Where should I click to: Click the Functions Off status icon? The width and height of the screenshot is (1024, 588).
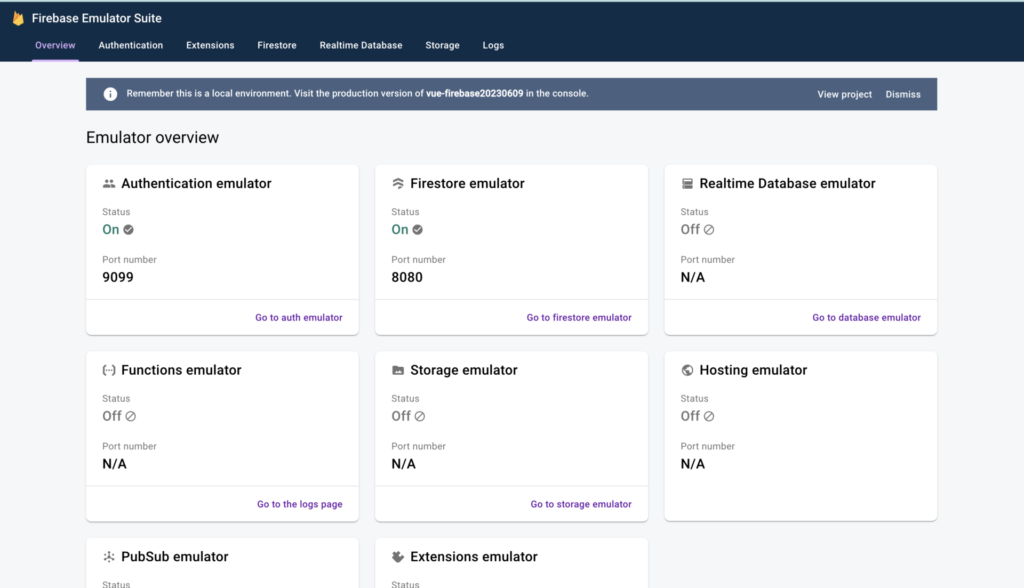click(131, 416)
